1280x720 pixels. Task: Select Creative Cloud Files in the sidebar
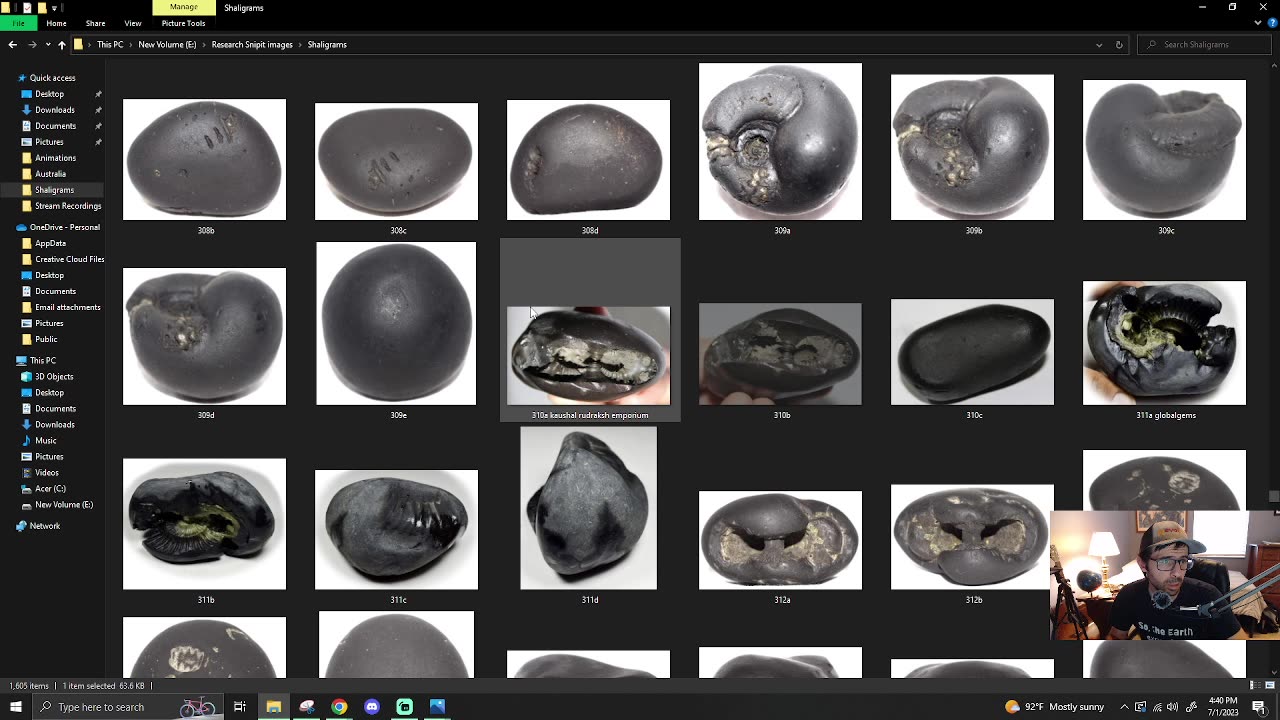69,259
